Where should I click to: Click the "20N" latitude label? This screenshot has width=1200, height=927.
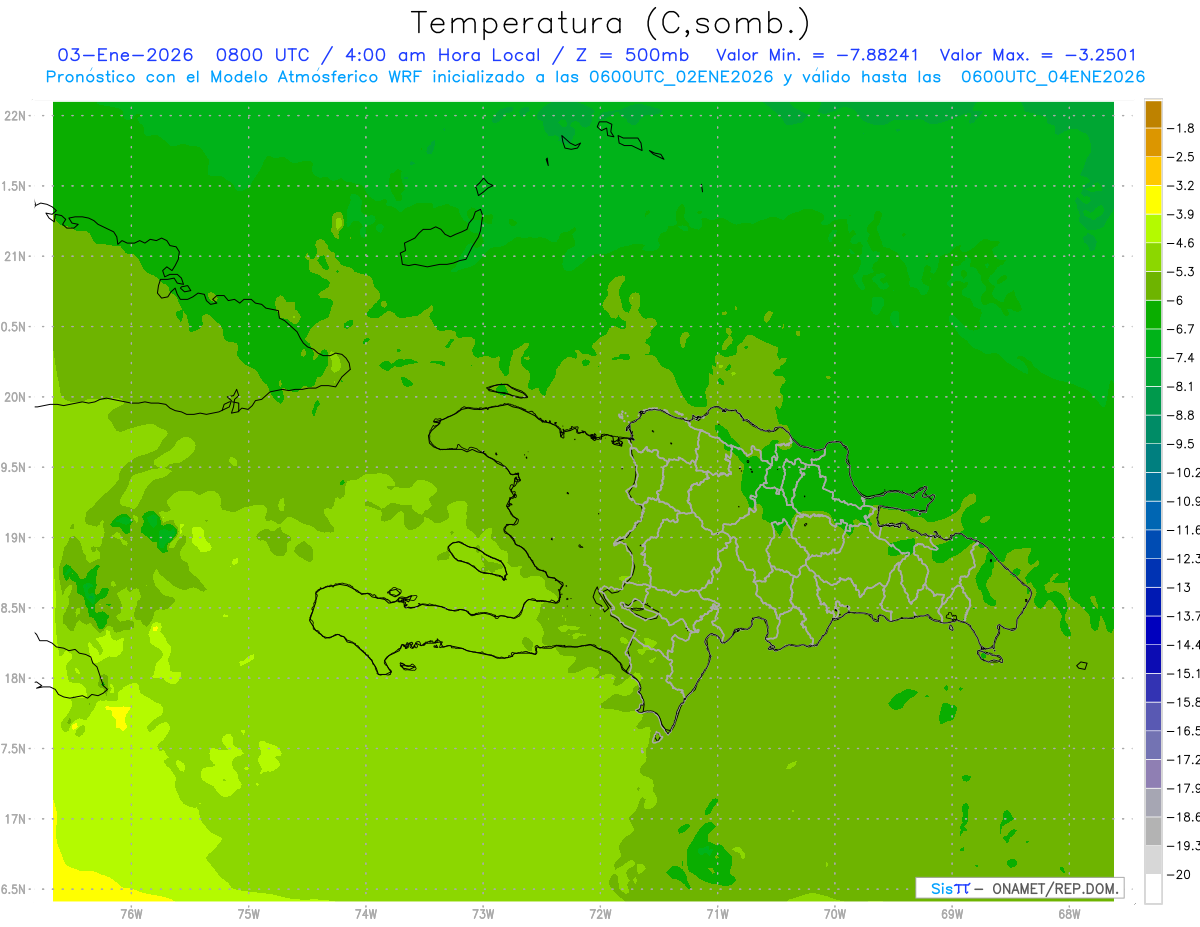pyautogui.click(x=16, y=397)
